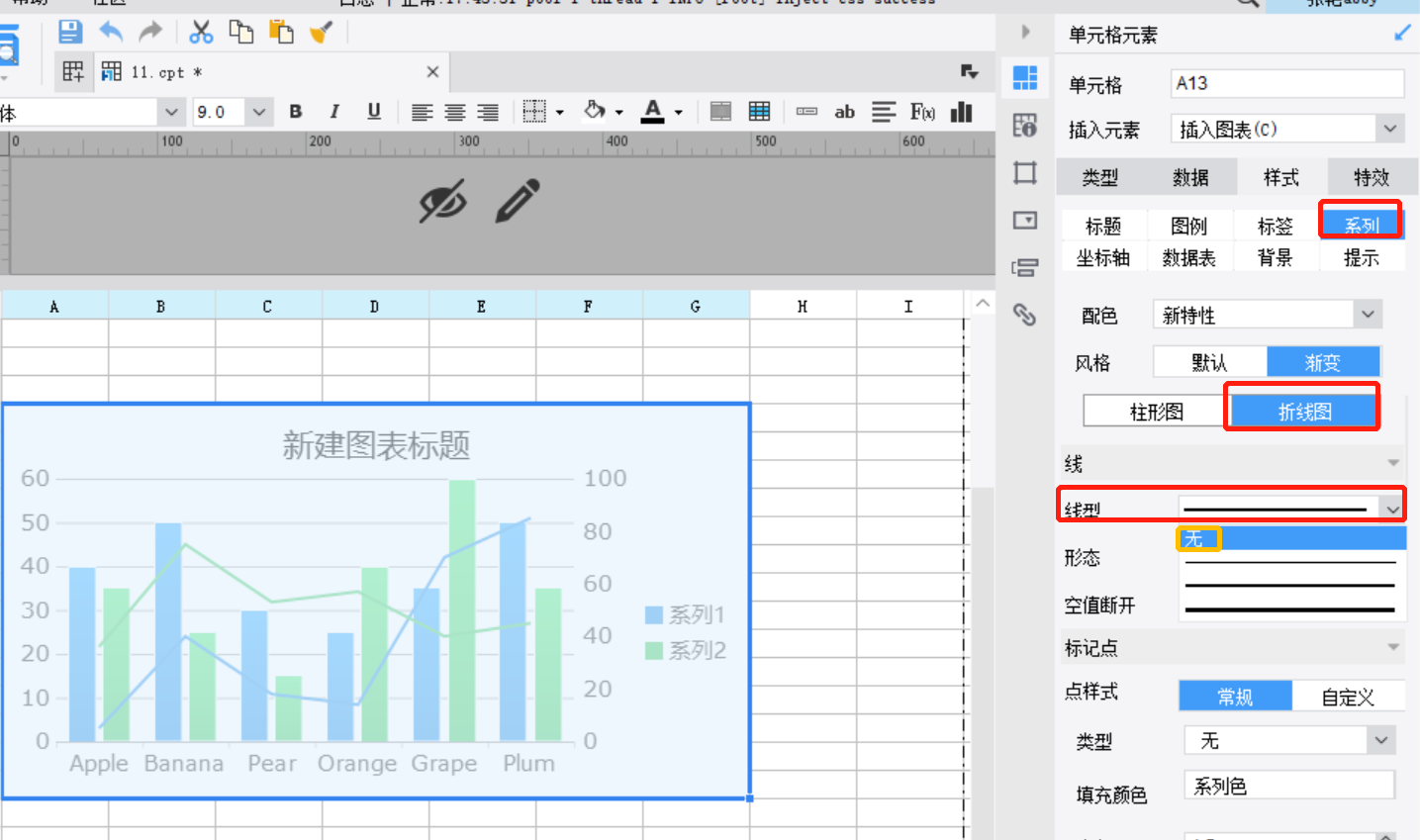Open the 填充颜色 系列色 selector
The height and width of the screenshot is (840, 1420).
pyautogui.click(x=1289, y=786)
